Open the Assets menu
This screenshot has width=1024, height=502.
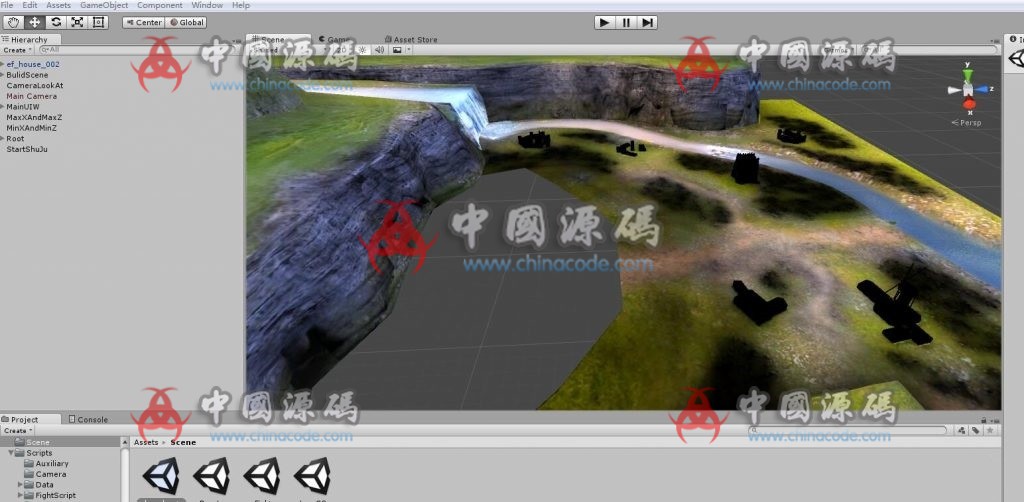point(58,5)
